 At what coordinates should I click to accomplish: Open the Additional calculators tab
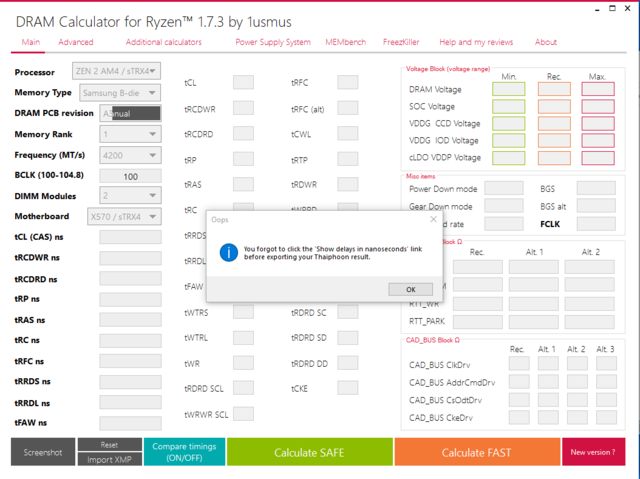pyautogui.click(x=163, y=42)
